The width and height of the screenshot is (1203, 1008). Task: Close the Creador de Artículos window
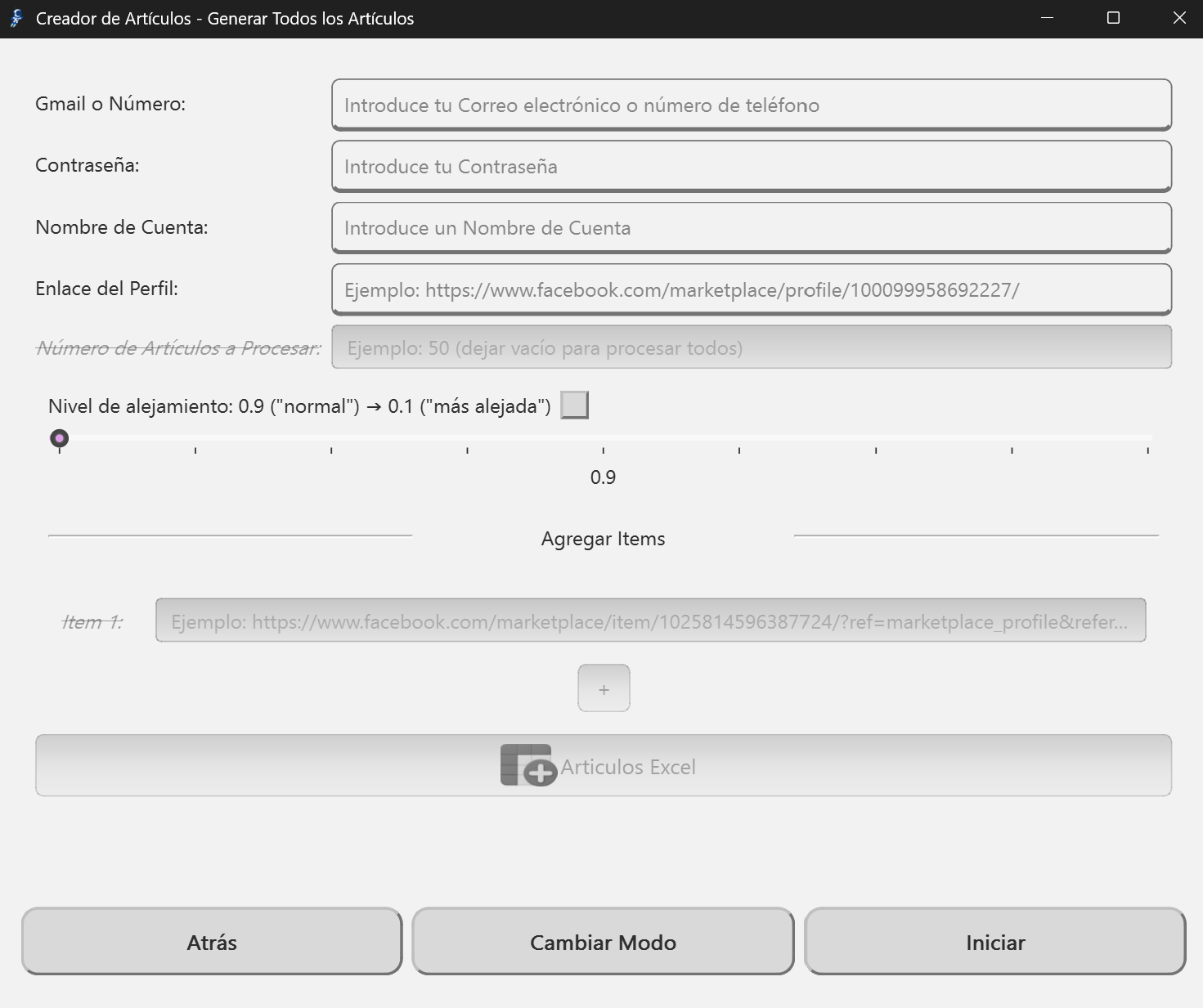tap(1179, 18)
